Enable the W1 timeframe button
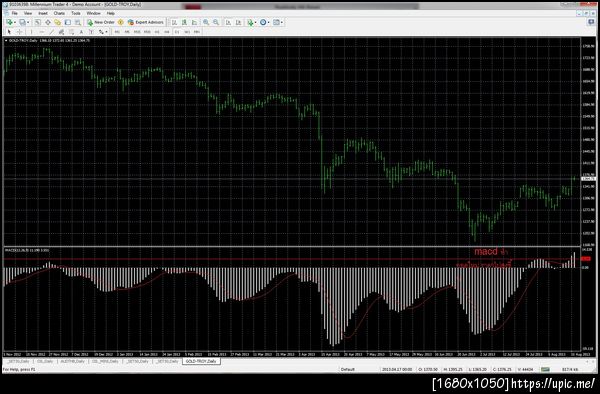Viewport: 600px width, 394px height. tap(187, 32)
